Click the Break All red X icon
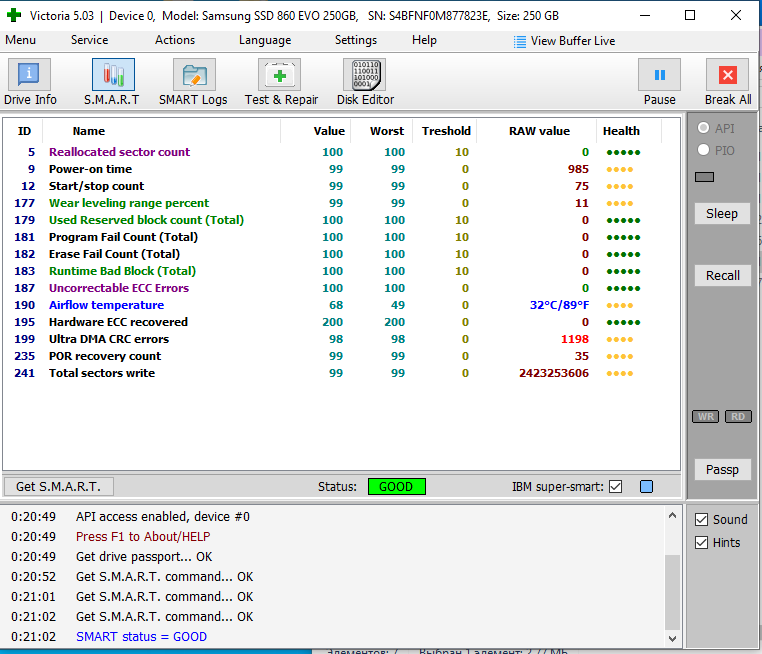762x654 pixels. (727, 75)
